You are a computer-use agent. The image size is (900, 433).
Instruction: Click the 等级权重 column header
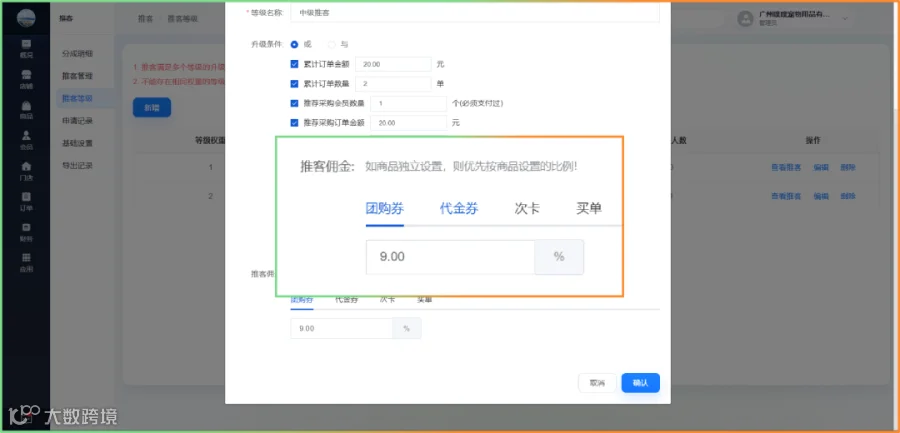(210, 140)
